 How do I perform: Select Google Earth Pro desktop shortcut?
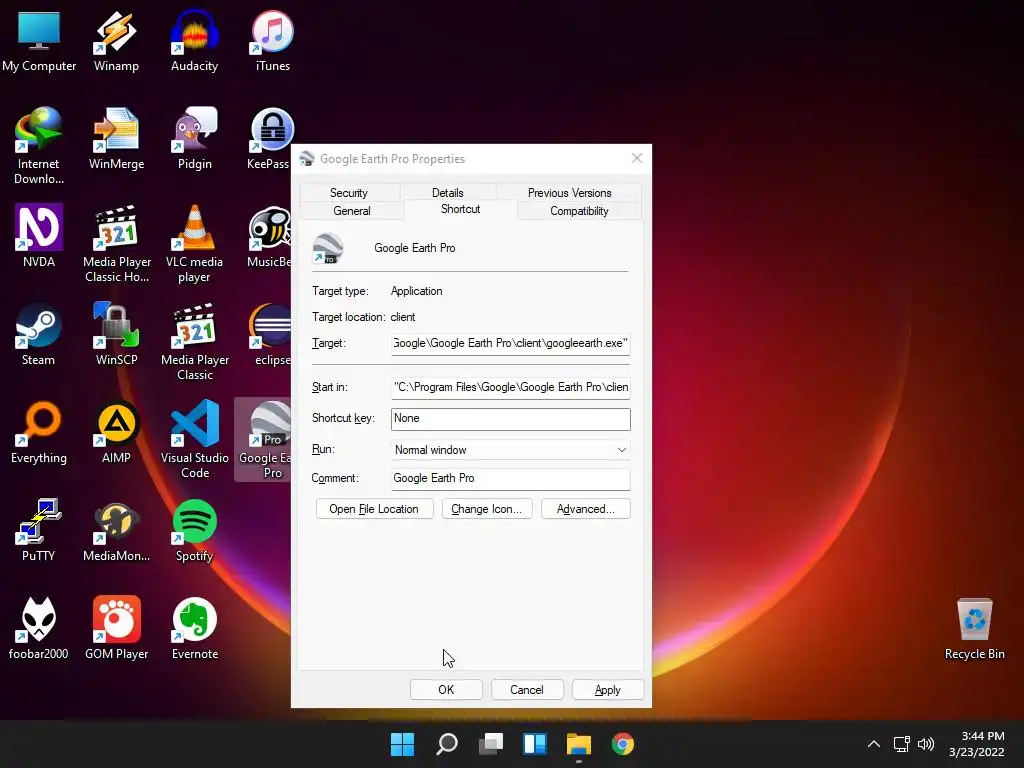[264, 440]
